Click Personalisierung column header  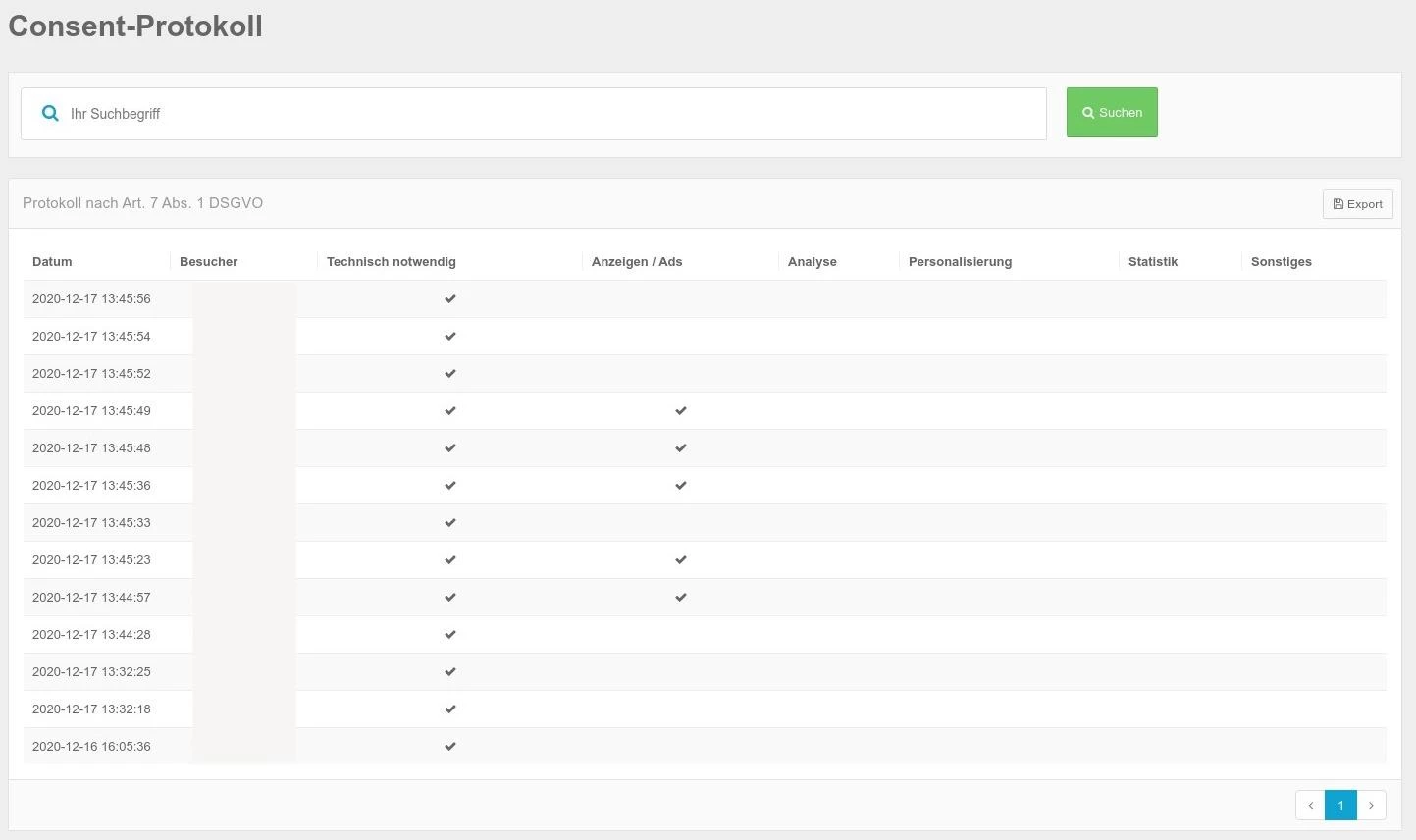(x=960, y=262)
